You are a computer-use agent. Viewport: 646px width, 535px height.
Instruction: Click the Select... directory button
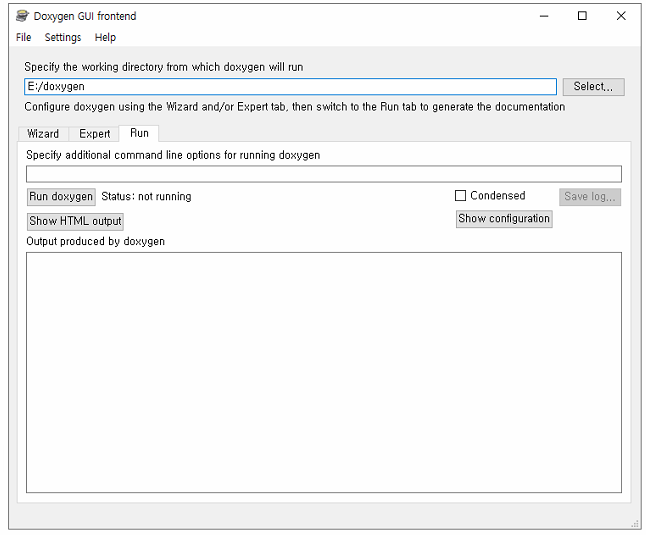tap(593, 86)
